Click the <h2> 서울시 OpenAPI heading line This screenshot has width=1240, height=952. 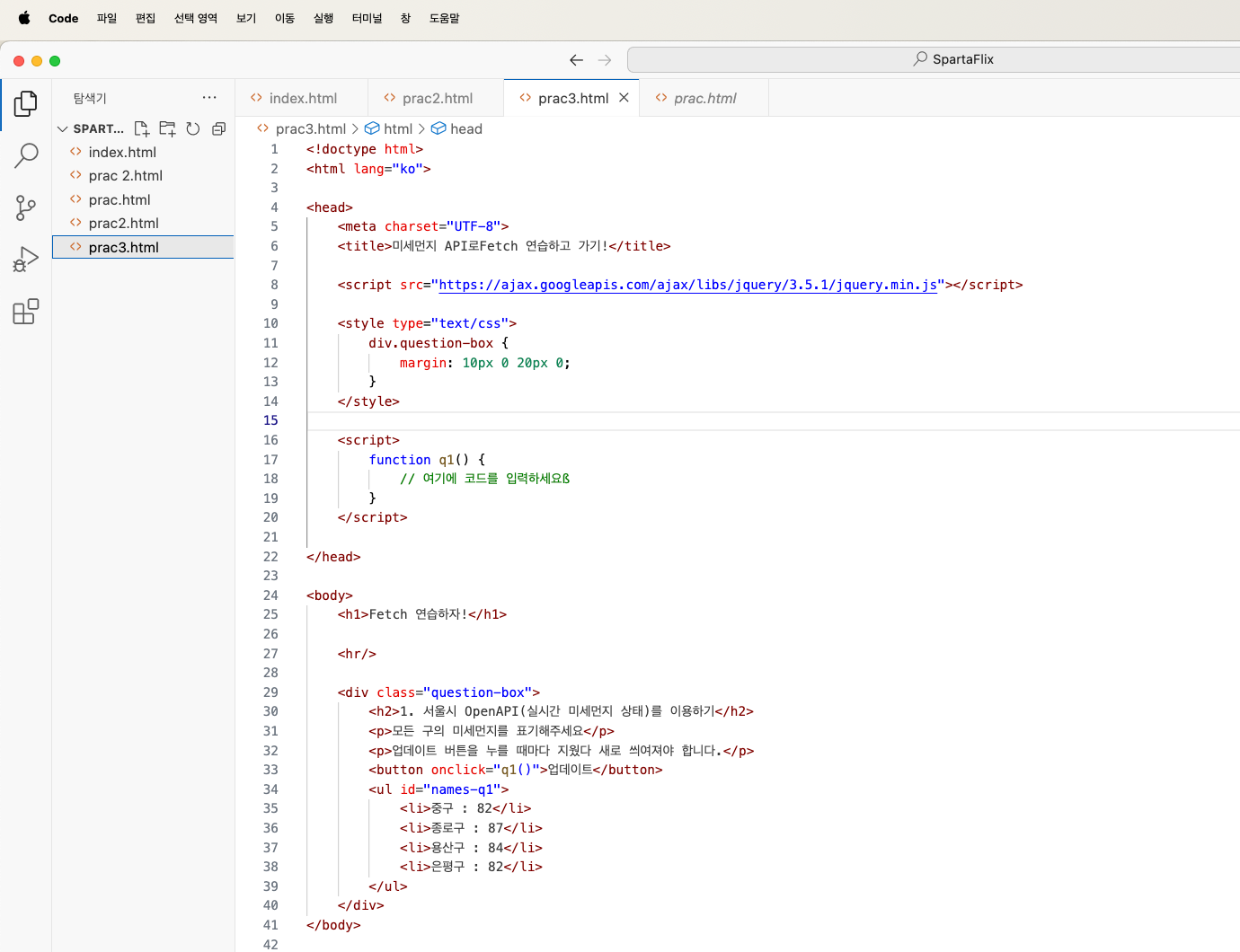coord(561,711)
